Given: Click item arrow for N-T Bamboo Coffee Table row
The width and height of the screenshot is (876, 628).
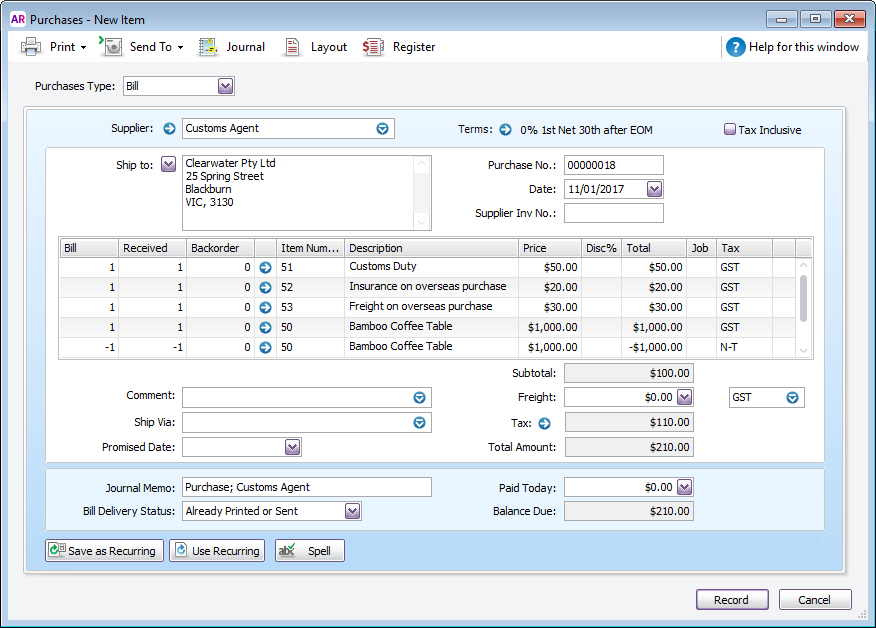Looking at the screenshot, I should (x=265, y=348).
